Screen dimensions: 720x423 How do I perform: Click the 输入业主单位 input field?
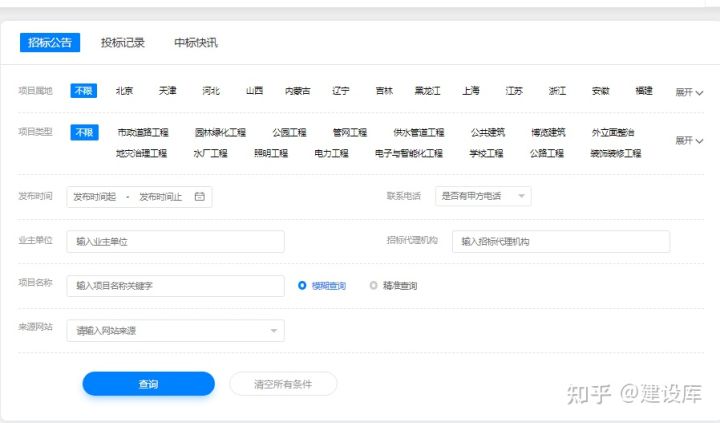coord(175,242)
